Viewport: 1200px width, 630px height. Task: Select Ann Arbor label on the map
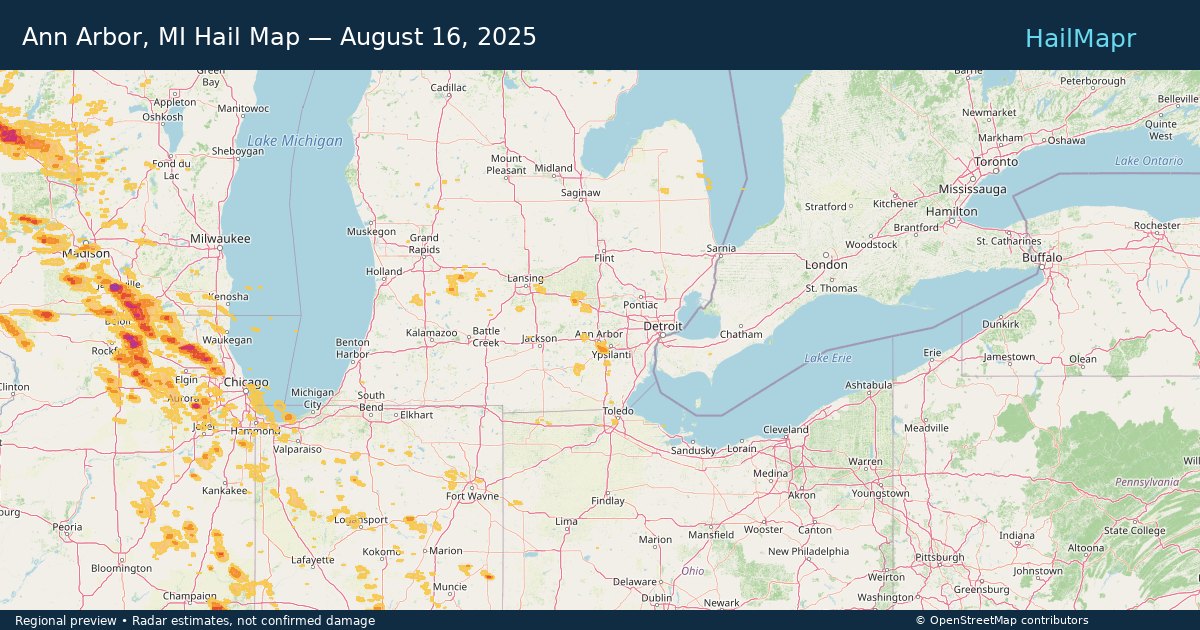[x=599, y=334]
